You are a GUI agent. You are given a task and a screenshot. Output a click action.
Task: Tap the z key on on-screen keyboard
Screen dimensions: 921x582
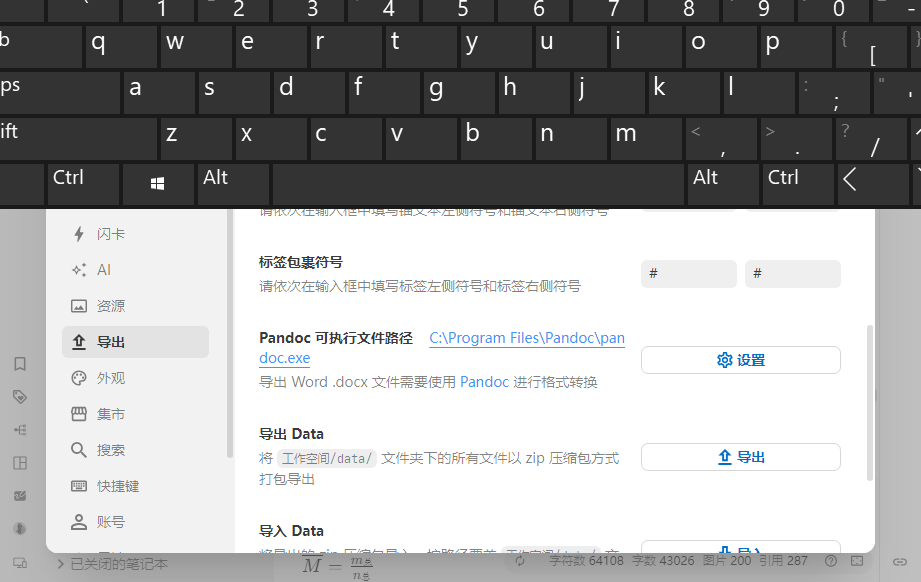click(196, 138)
